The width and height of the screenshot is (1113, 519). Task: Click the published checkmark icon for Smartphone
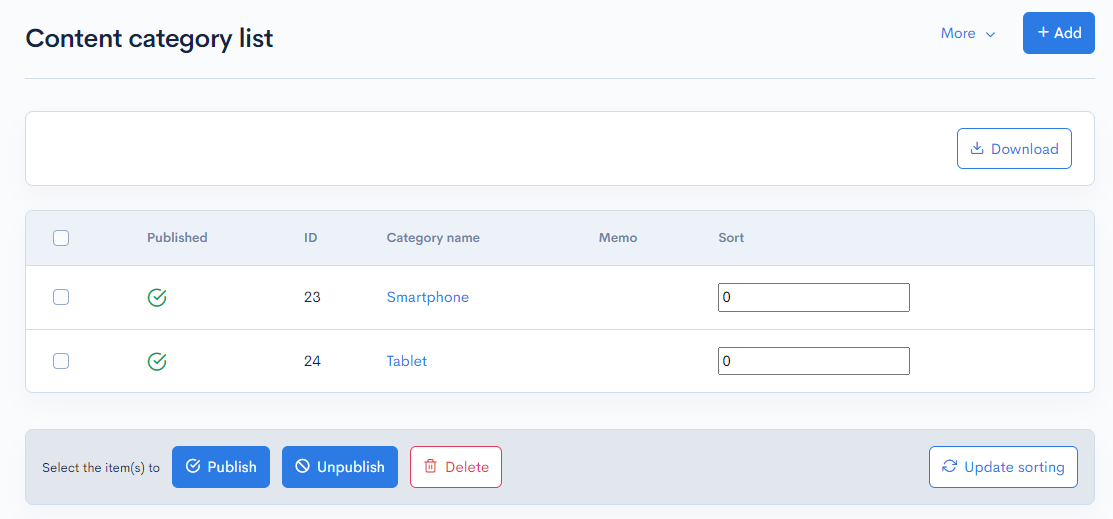(x=157, y=297)
